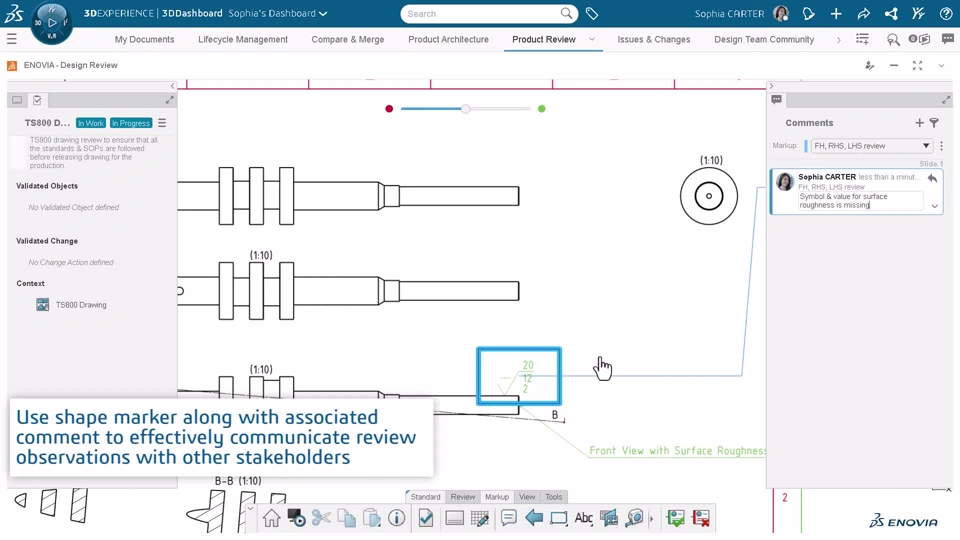
Task: Open the Design Review widget dropdown chevron
Action: coord(941,66)
